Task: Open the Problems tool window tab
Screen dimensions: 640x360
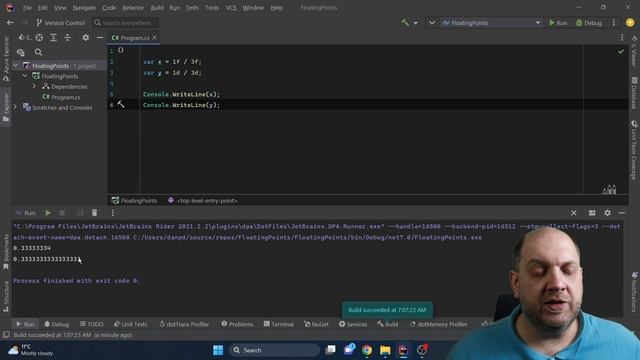Action: pyautogui.click(x=237, y=324)
